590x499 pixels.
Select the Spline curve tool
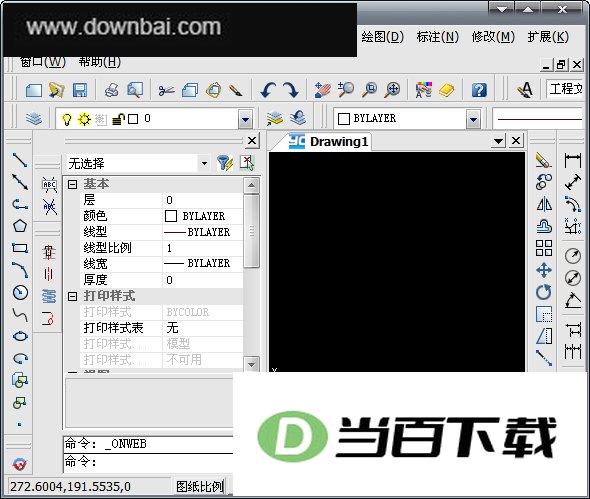[x=20, y=315]
